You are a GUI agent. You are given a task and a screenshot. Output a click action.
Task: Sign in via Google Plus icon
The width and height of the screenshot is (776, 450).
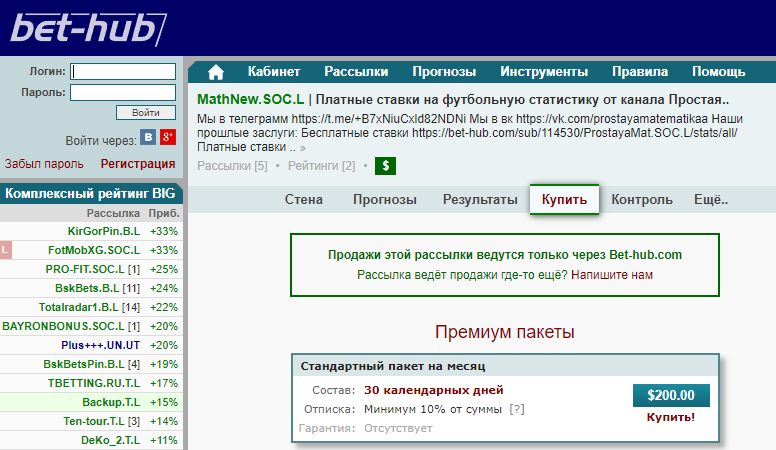(x=168, y=137)
